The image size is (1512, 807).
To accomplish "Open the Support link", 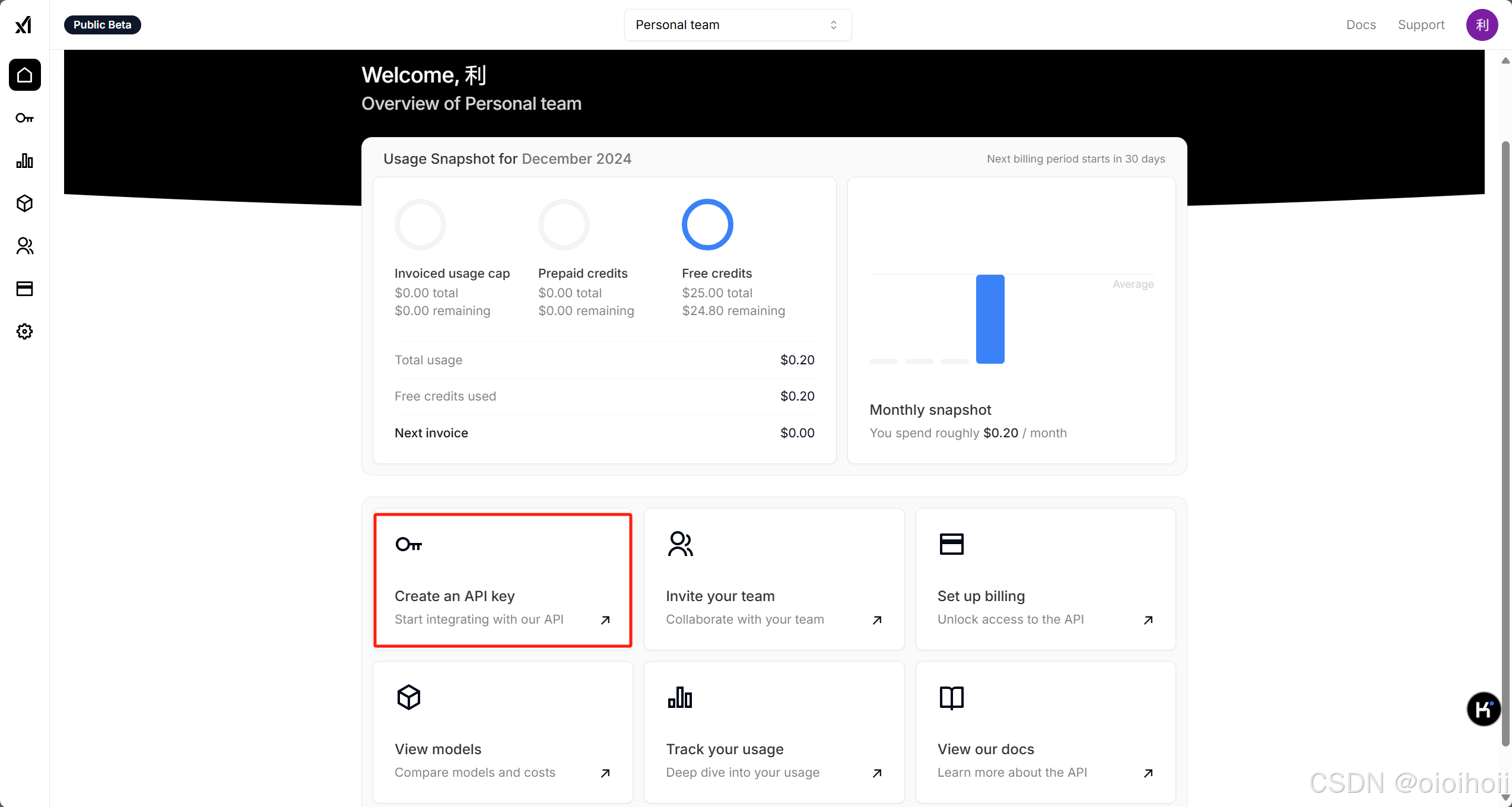I will tap(1421, 25).
